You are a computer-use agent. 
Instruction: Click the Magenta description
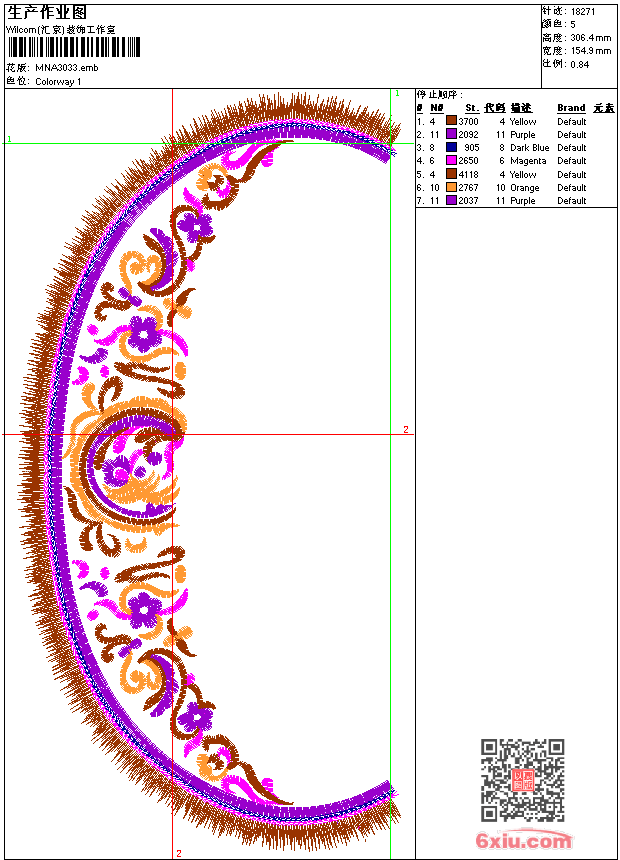click(528, 161)
